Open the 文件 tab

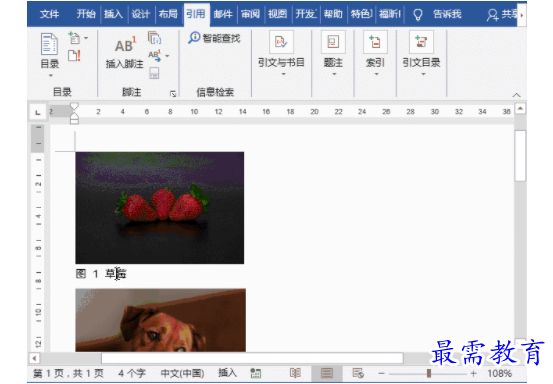(x=49, y=14)
